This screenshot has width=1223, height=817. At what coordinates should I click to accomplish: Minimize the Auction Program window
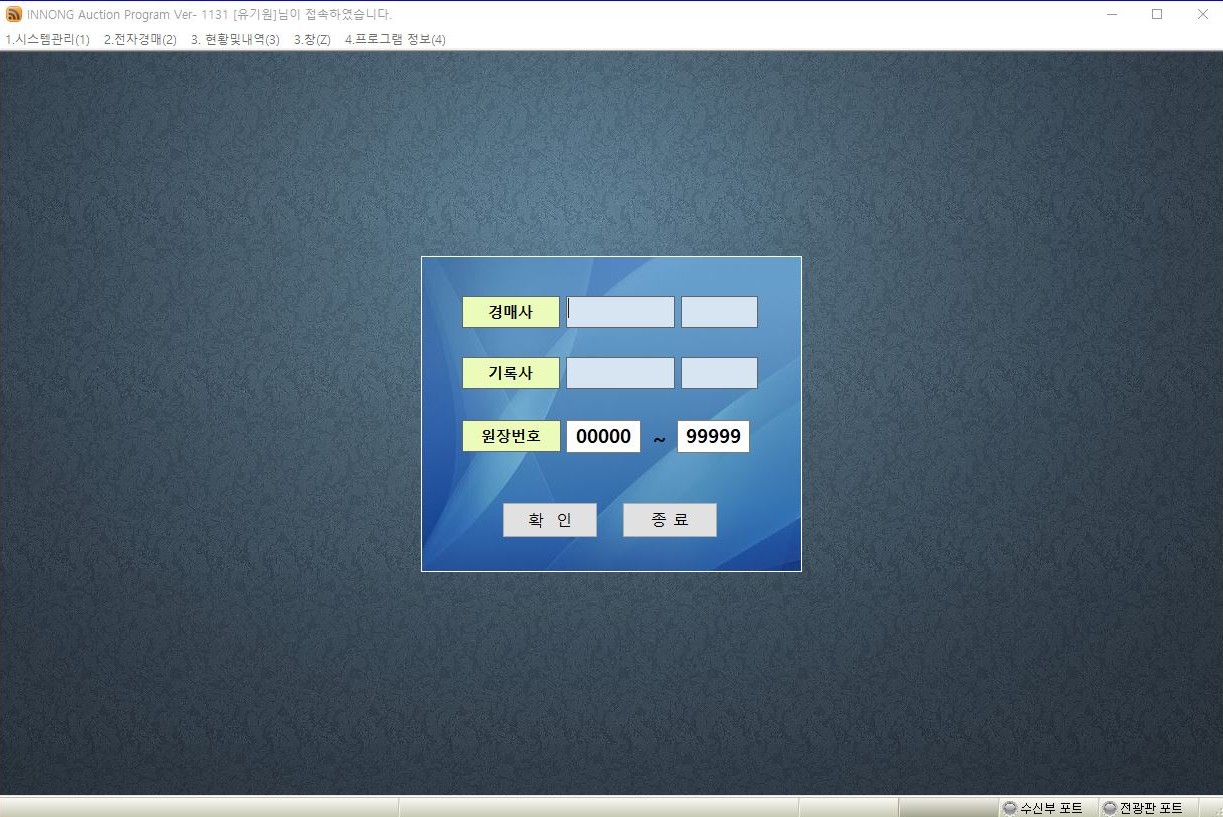coord(1111,14)
